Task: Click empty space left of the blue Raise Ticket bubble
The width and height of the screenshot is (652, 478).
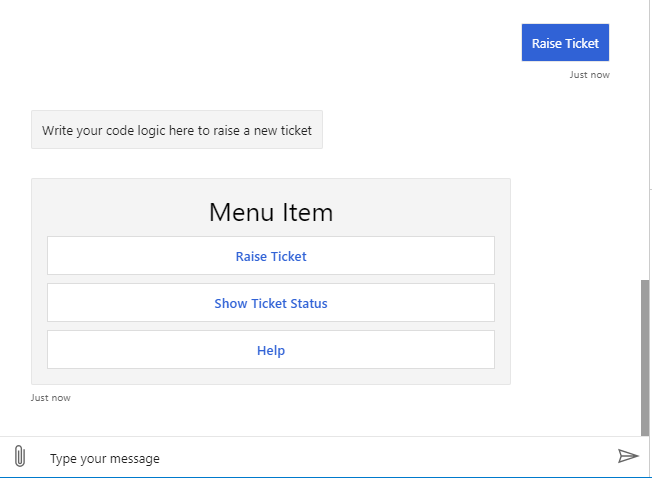Action: click(x=300, y=43)
